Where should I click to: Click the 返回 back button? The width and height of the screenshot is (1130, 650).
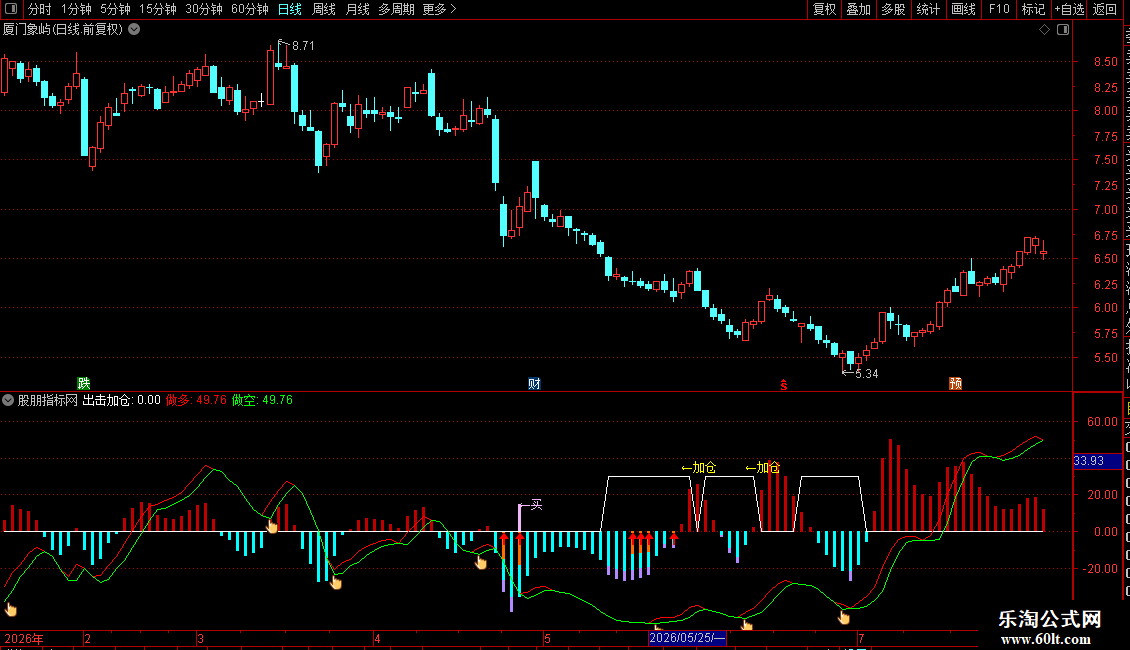click(x=1105, y=9)
